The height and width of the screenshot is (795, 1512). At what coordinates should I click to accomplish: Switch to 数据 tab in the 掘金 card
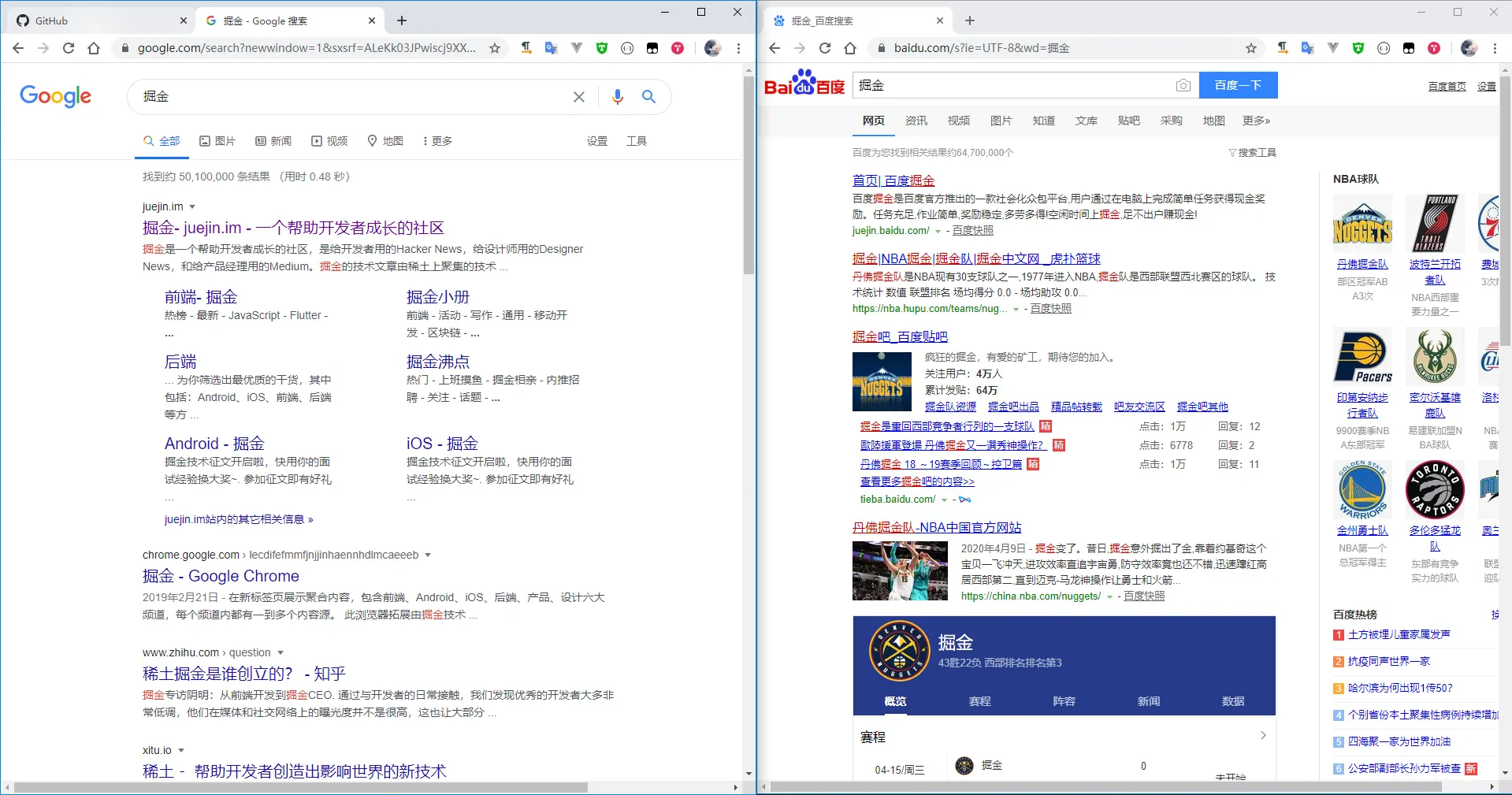(x=1233, y=701)
